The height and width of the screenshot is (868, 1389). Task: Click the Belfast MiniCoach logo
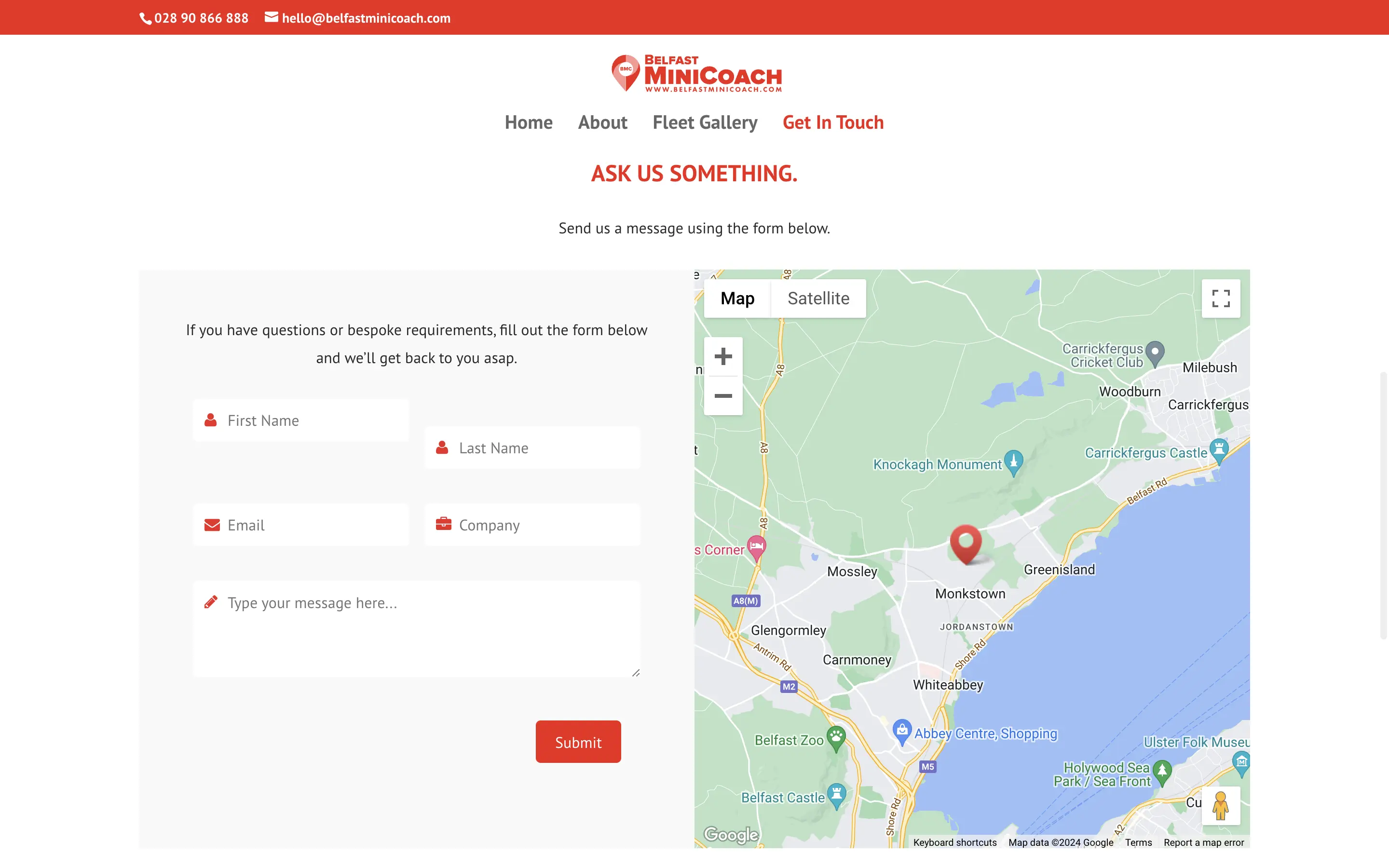coord(696,73)
